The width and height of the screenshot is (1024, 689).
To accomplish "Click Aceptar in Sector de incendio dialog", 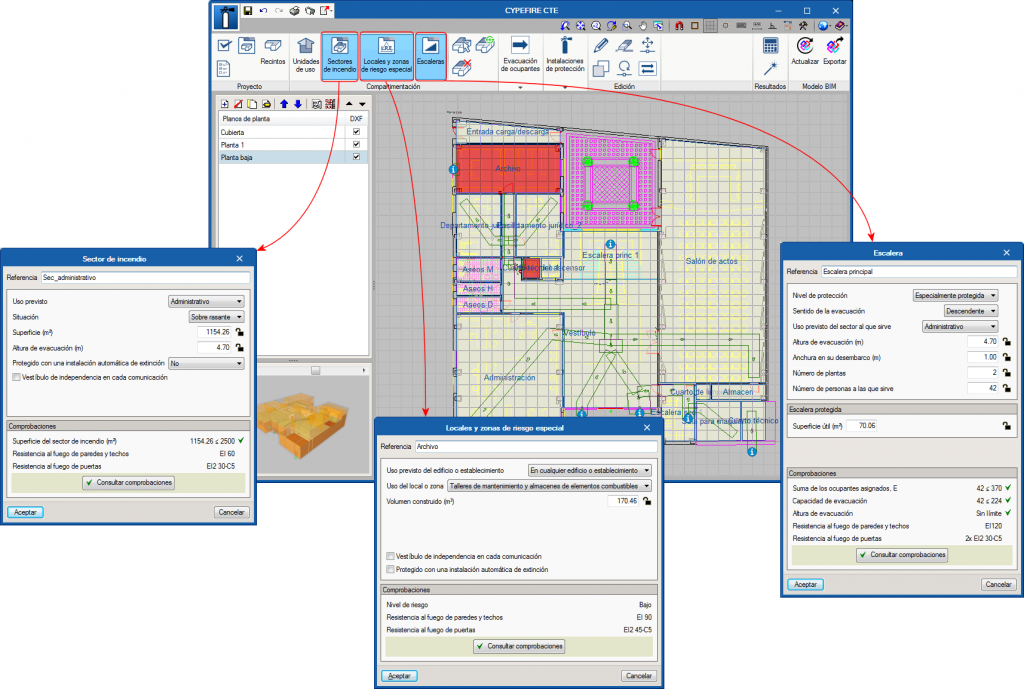I will tap(25, 512).
